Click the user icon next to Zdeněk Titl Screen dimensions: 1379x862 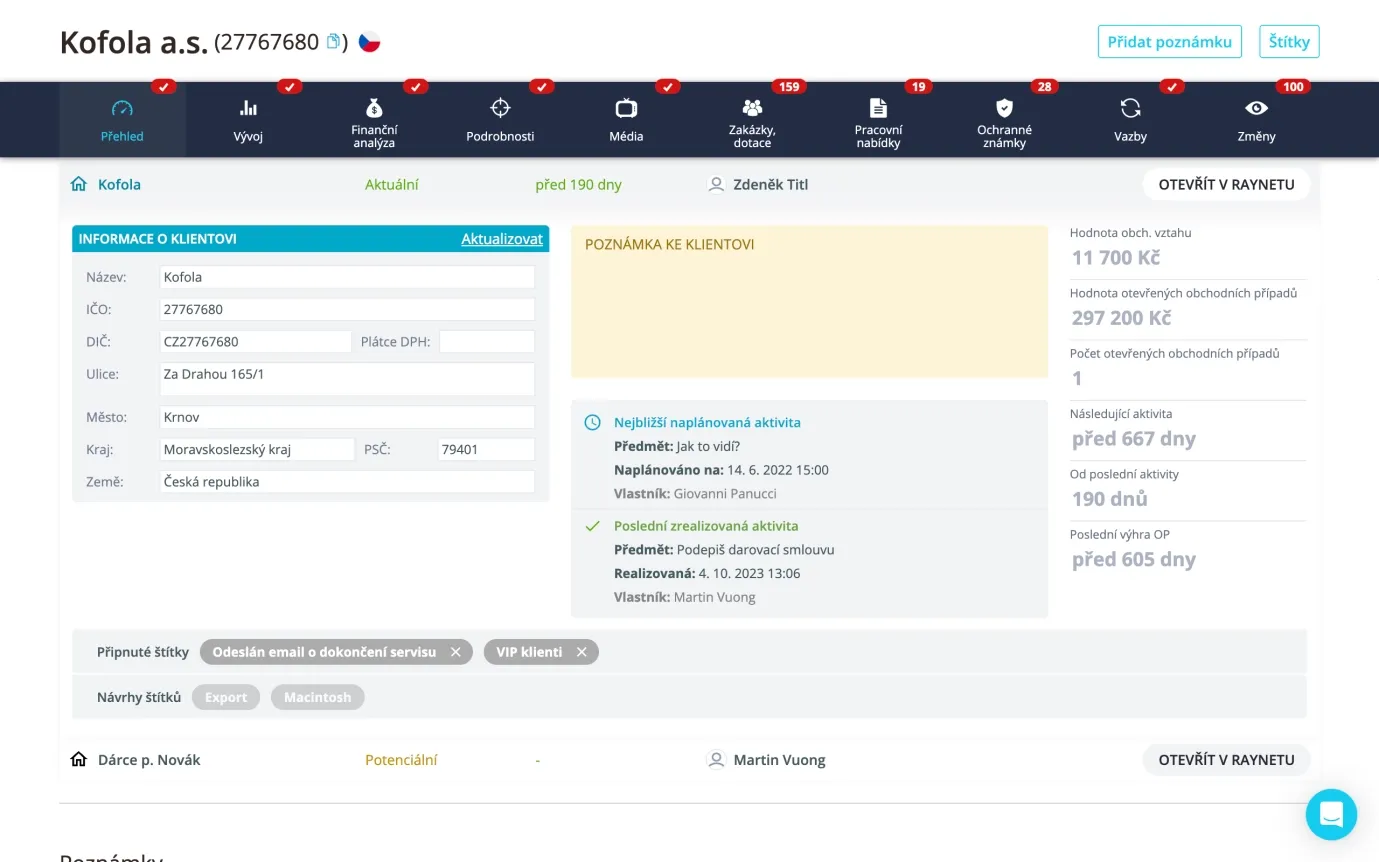coord(716,184)
